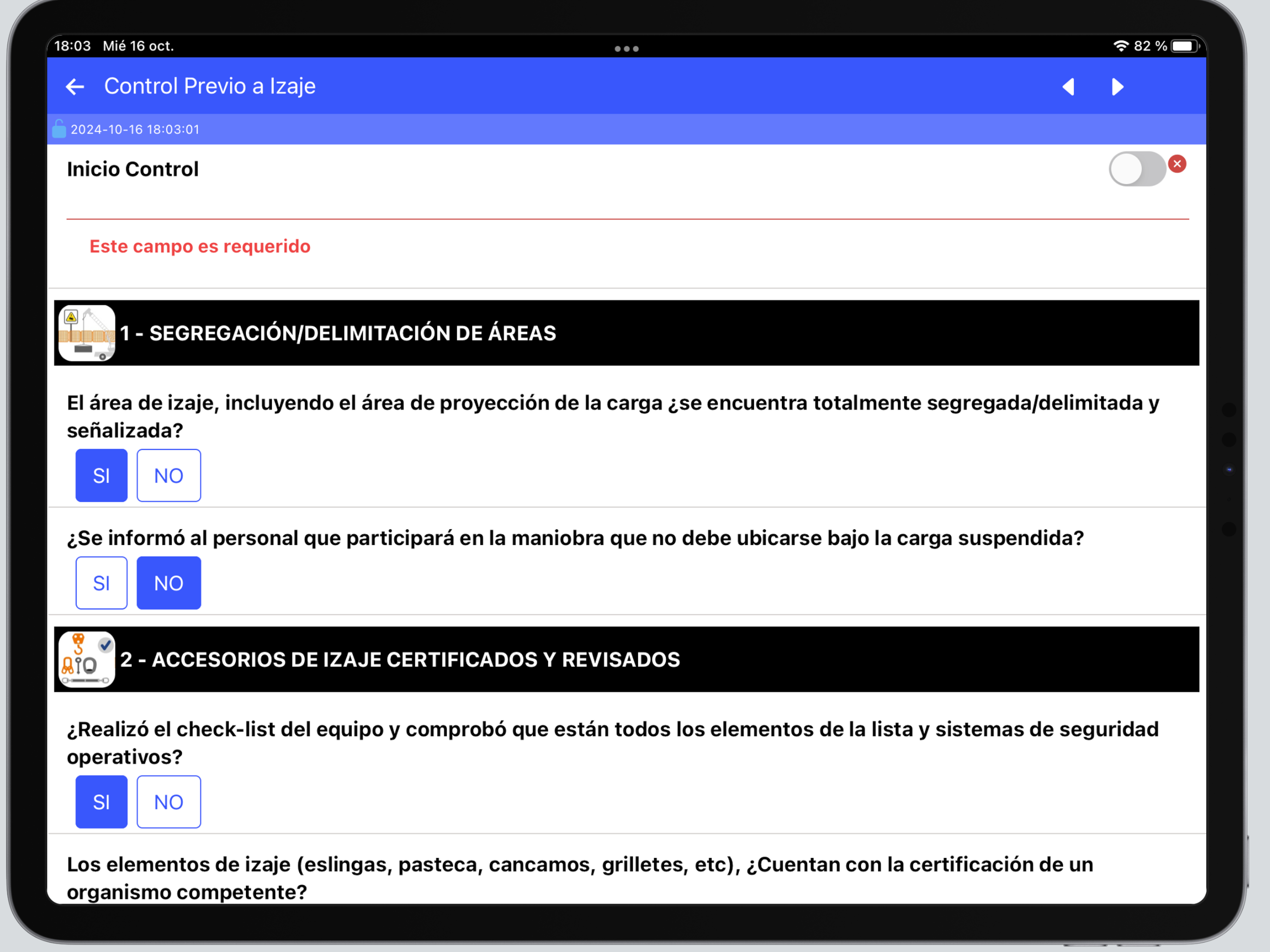The image size is (1270, 952).
Task: Select NO for área de izaje segregada
Action: pos(169,475)
